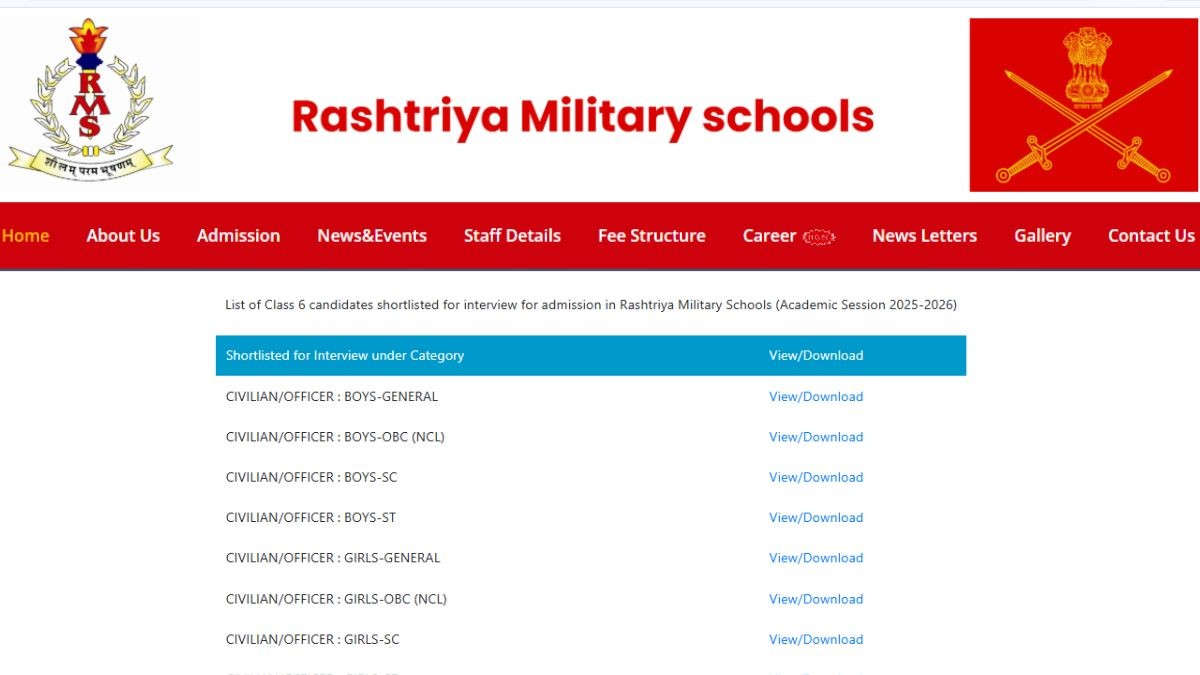
Task: Navigate to News Letters
Action: click(924, 236)
